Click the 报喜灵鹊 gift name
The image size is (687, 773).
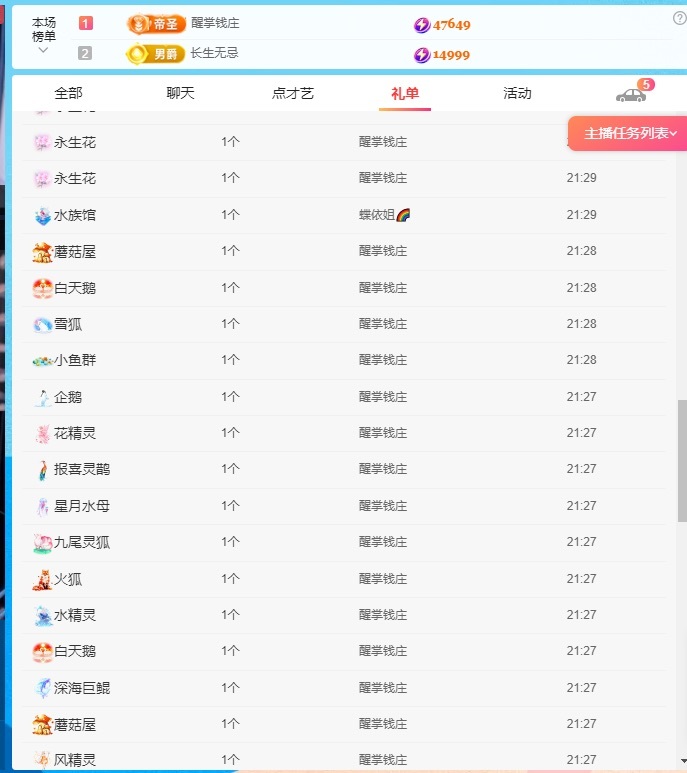(82, 469)
